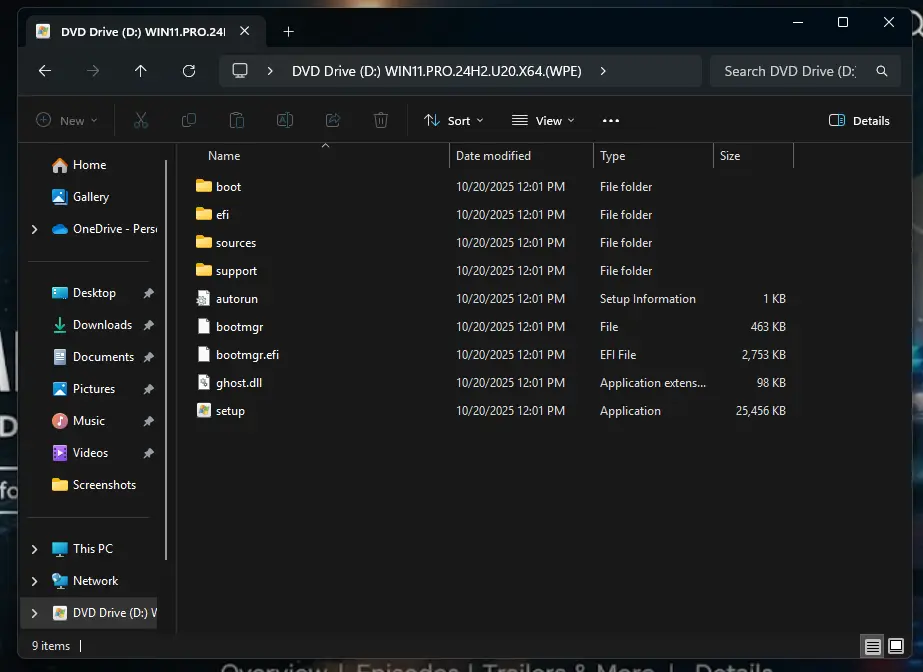Close the DVD Drive tab
The height and width of the screenshot is (672, 923).
point(245,31)
